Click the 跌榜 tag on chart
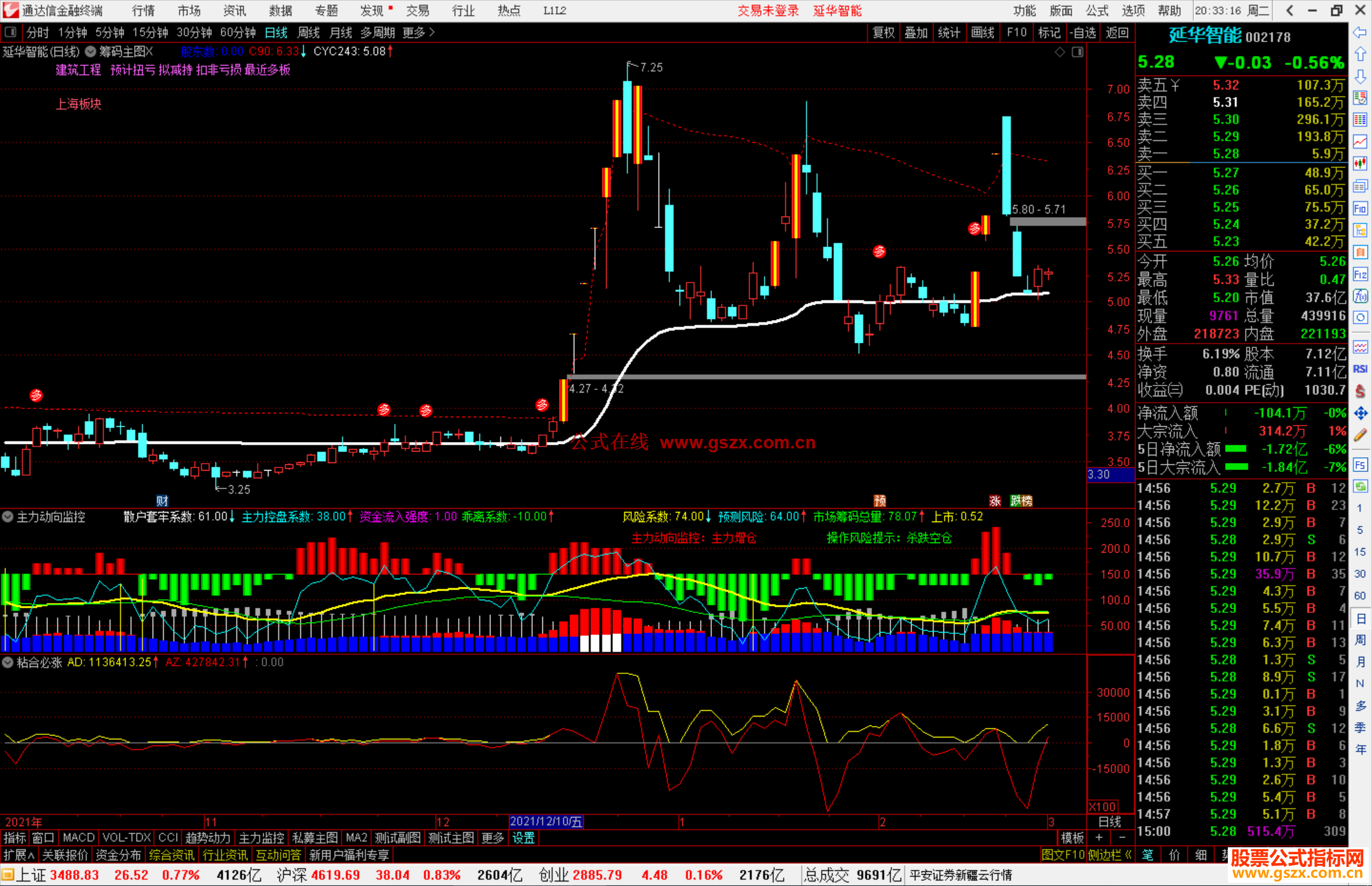 coord(1021,501)
